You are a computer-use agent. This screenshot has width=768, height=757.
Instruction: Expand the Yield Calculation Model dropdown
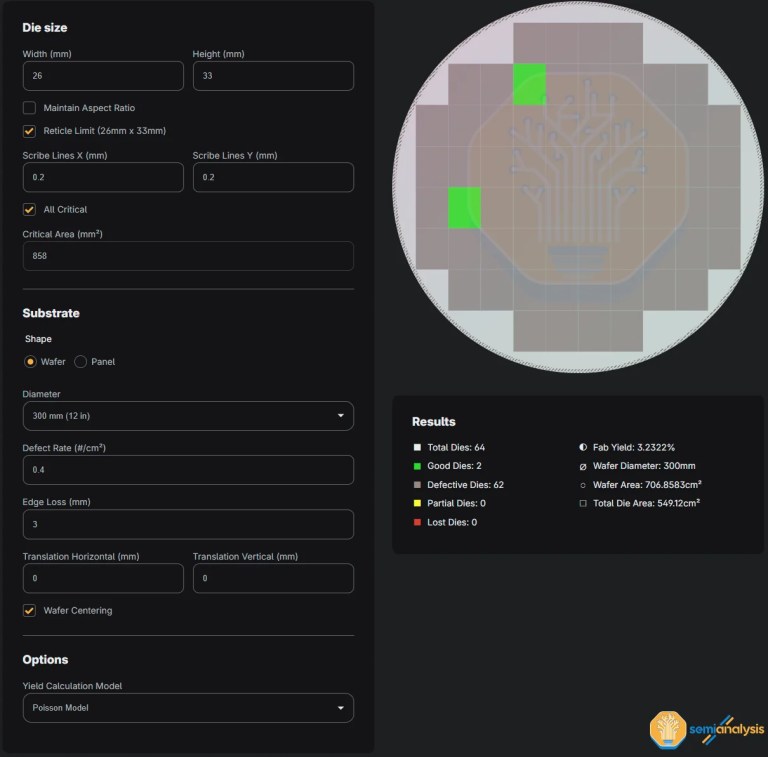(x=188, y=708)
